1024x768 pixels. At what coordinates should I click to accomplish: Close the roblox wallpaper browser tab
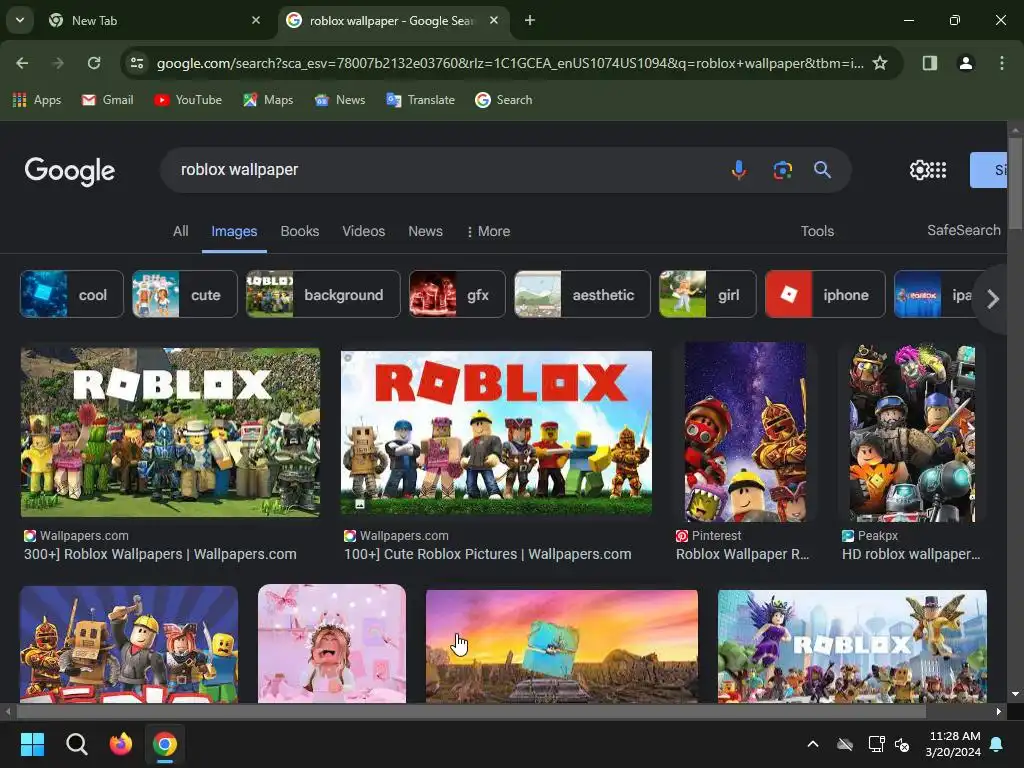tap(494, 20)
